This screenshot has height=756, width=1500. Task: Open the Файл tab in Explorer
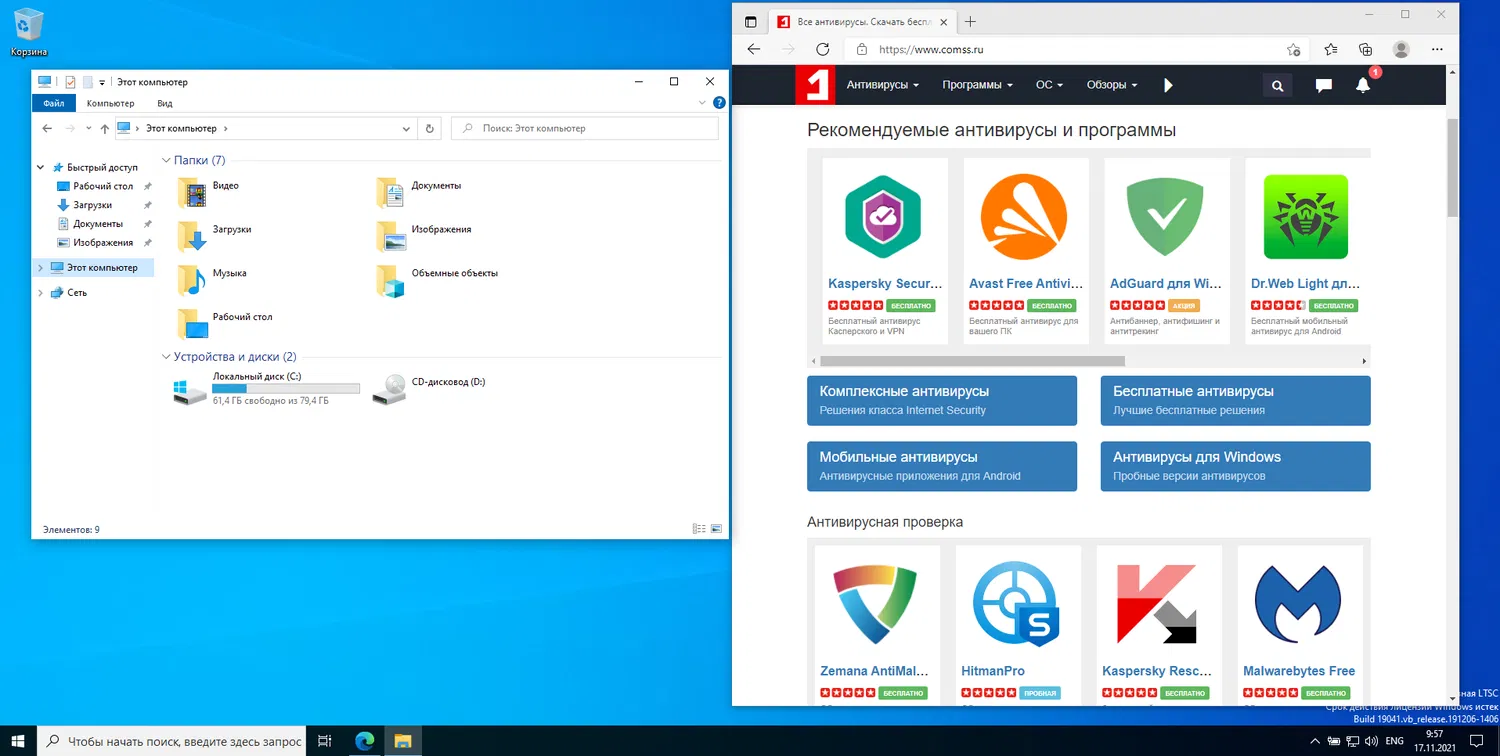pos(54,103)
